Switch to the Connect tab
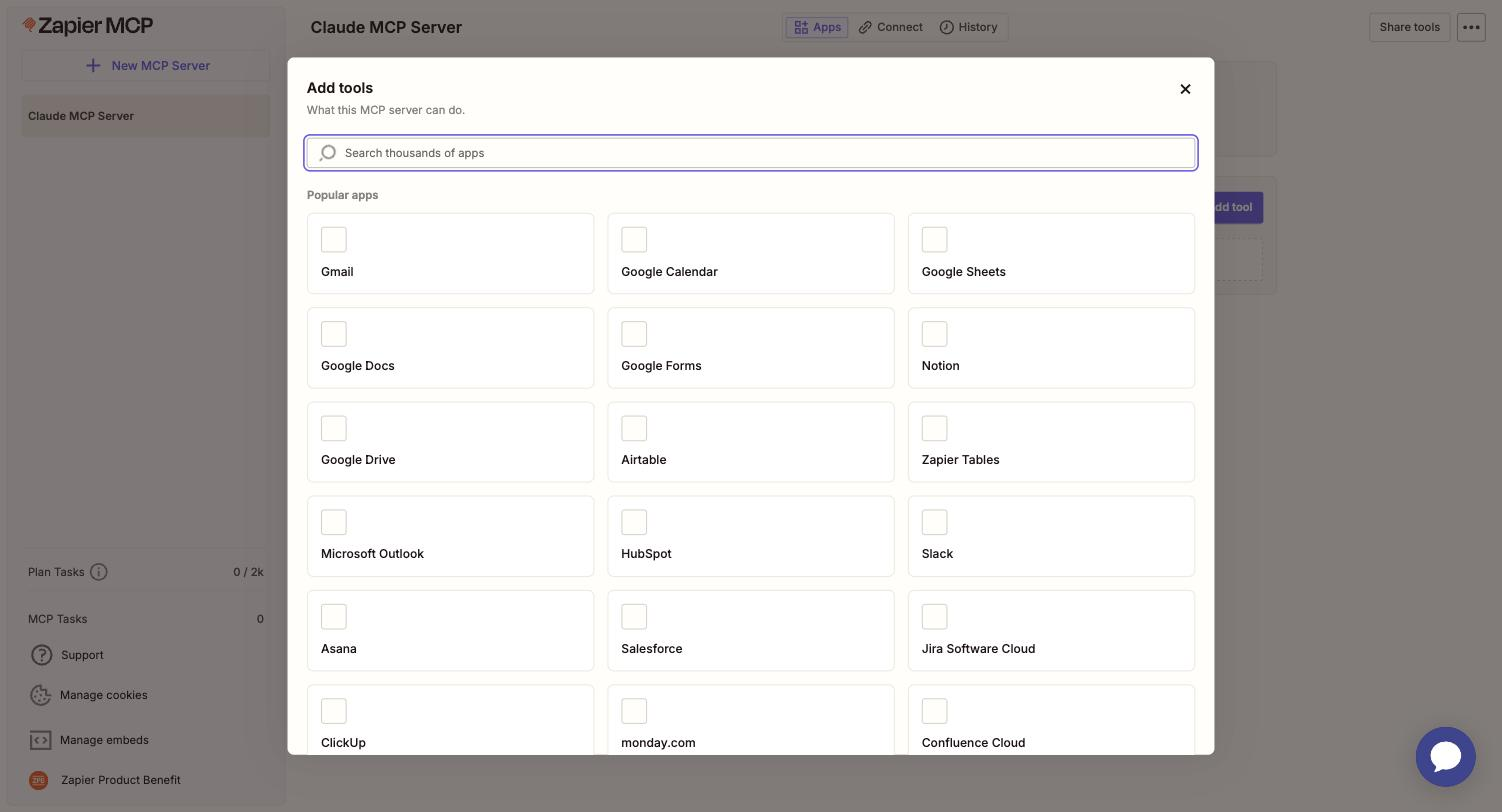 coord(890,27)
